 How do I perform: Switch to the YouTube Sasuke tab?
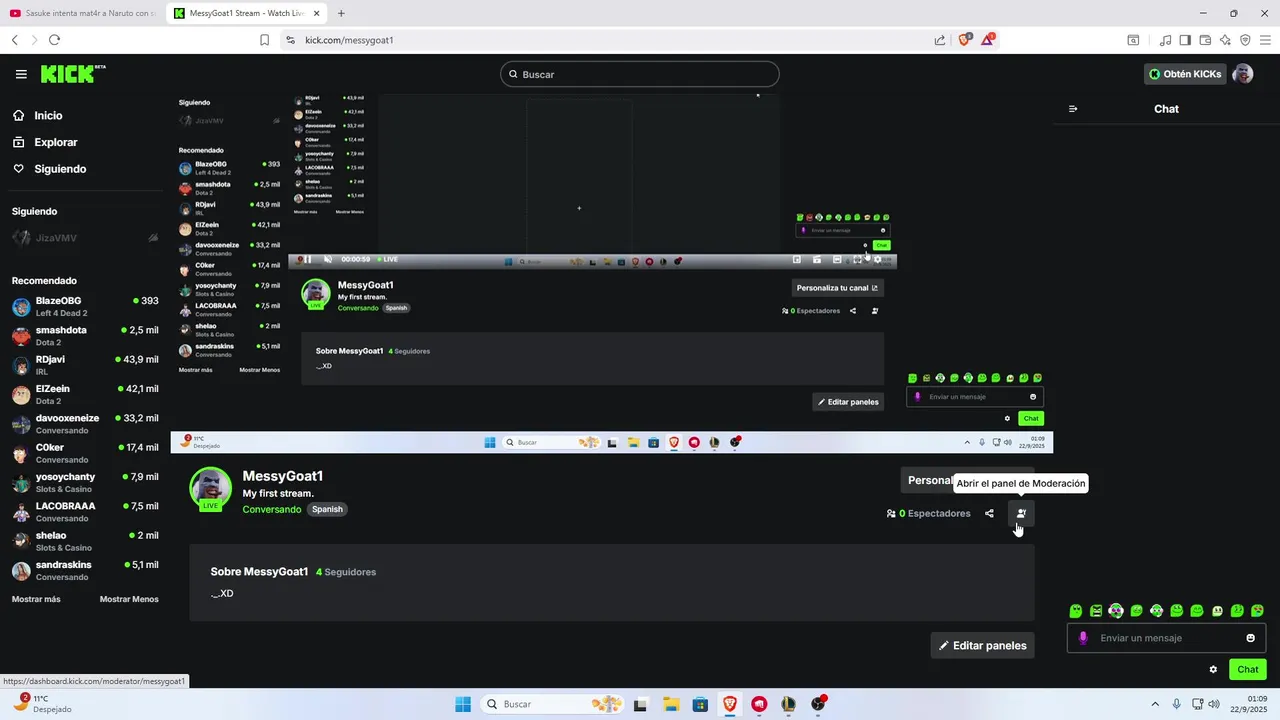[x=82, y=13]
